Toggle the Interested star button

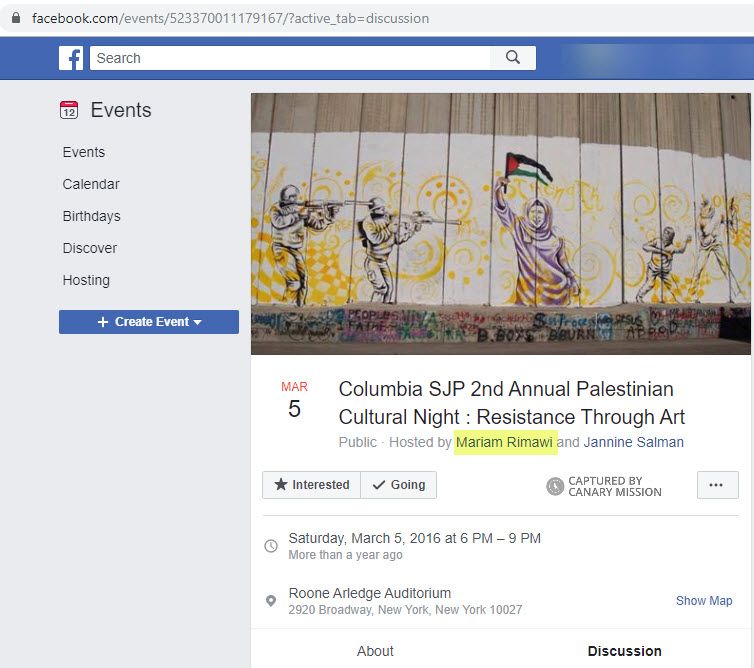pyautogui.click(x=311, y=485)
